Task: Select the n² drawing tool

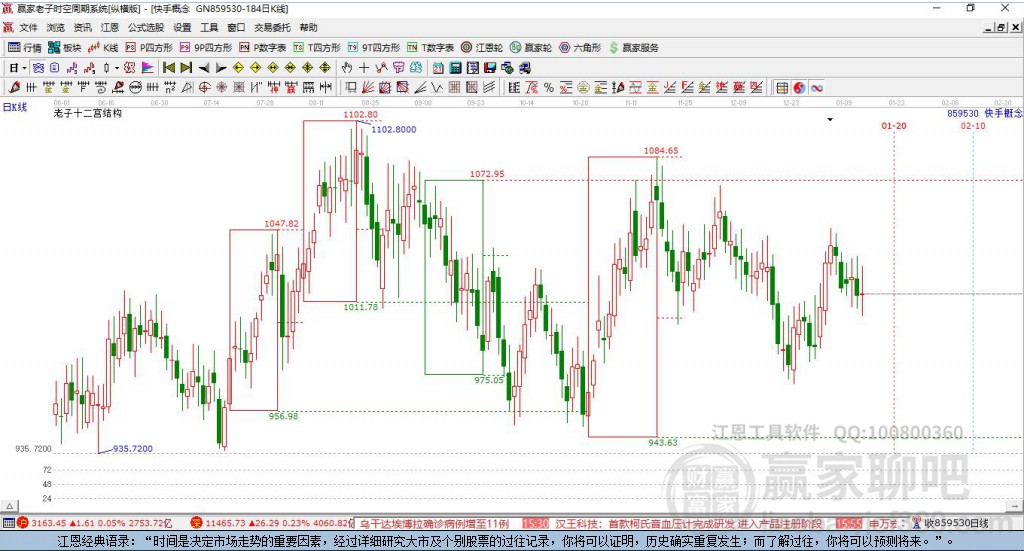Action: 170,87
